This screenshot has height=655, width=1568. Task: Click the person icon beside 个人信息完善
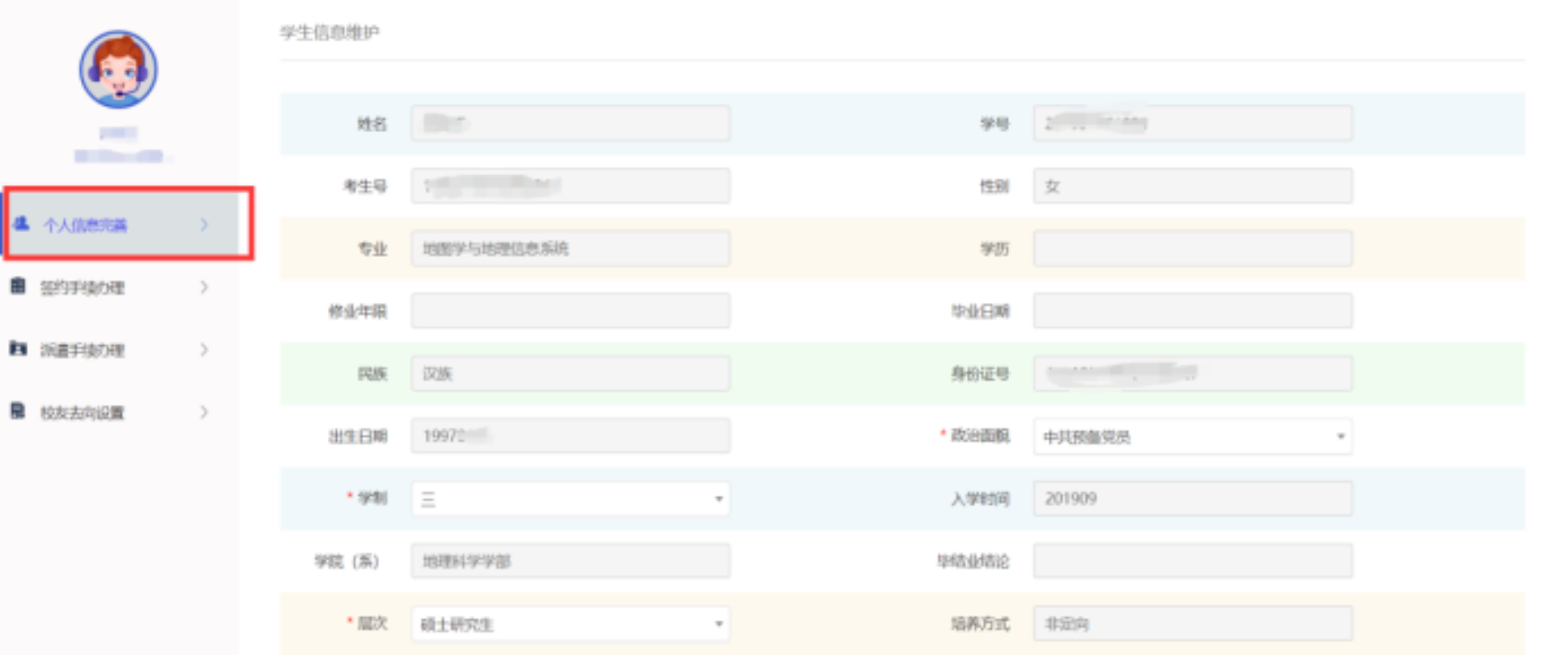click(21, 224)
